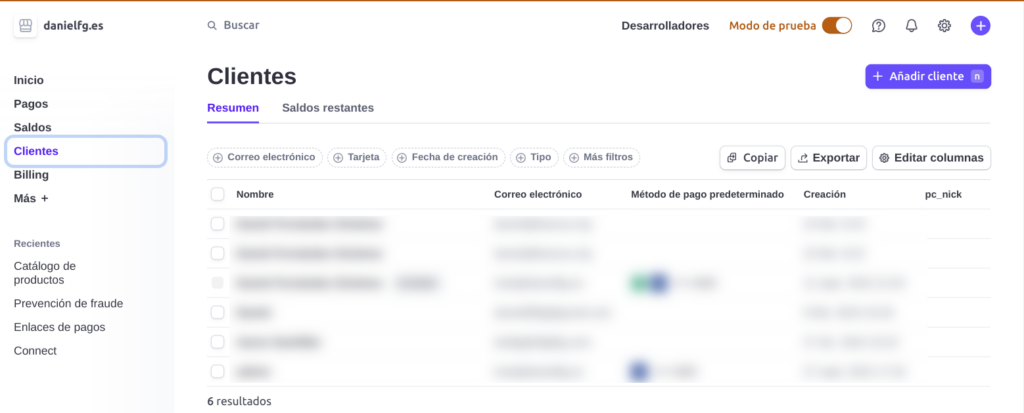The image size is (1024, 413).
Task: Open the Correo electrónico filter
Action: [x=265, y=157]
